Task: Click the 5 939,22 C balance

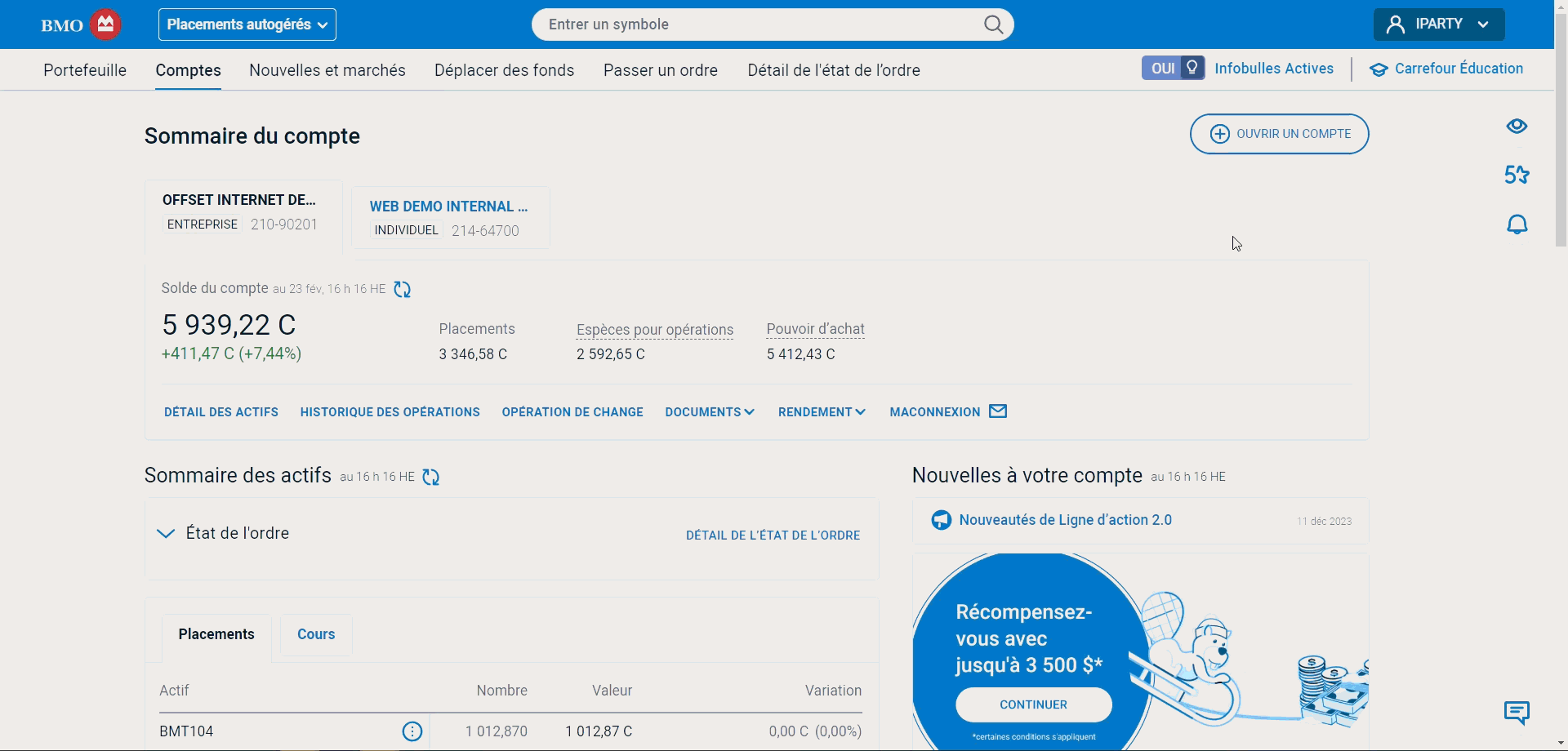Action: point(229,325)
